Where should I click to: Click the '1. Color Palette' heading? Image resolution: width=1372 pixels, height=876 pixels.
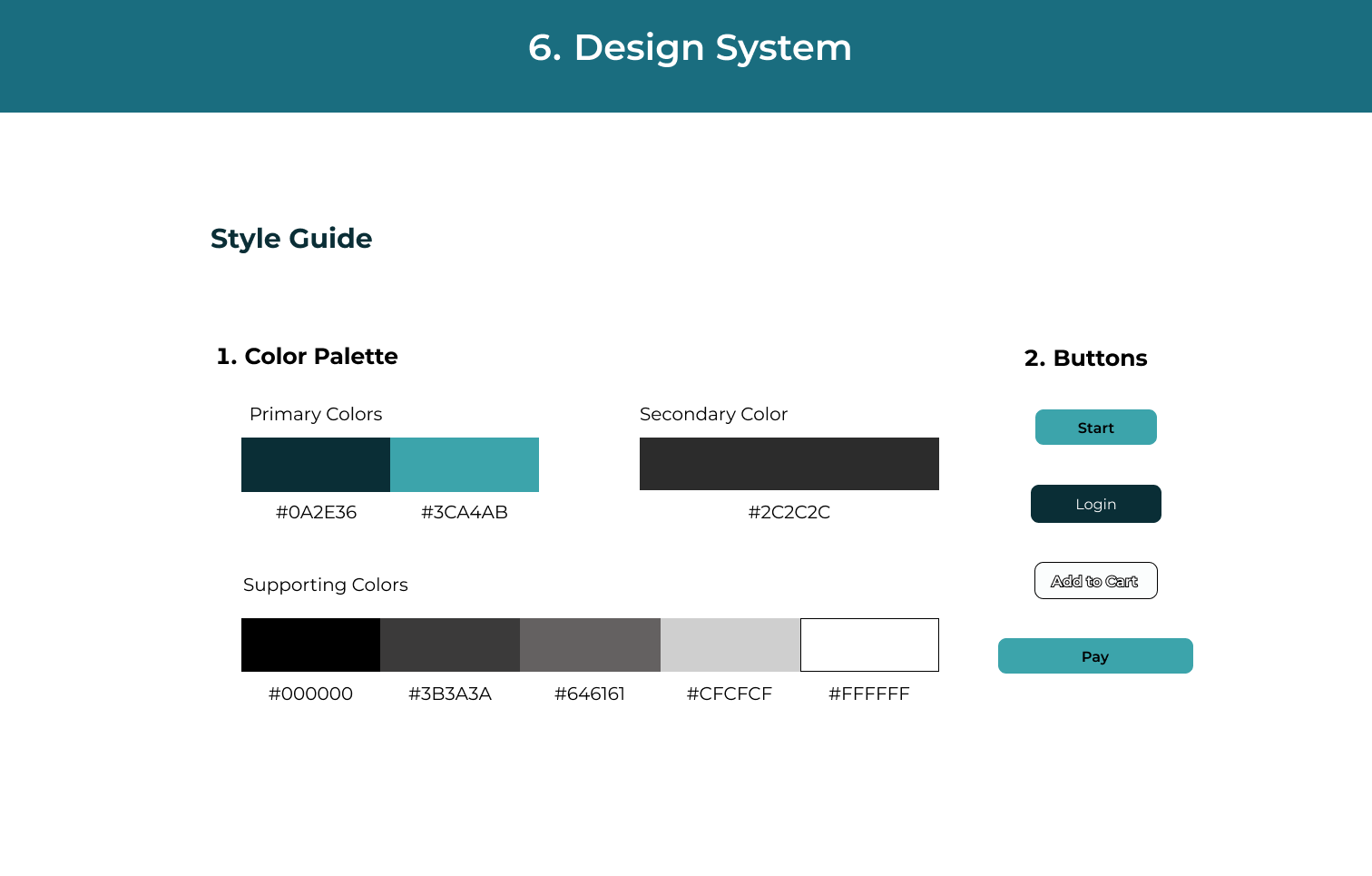pos(307,356)
